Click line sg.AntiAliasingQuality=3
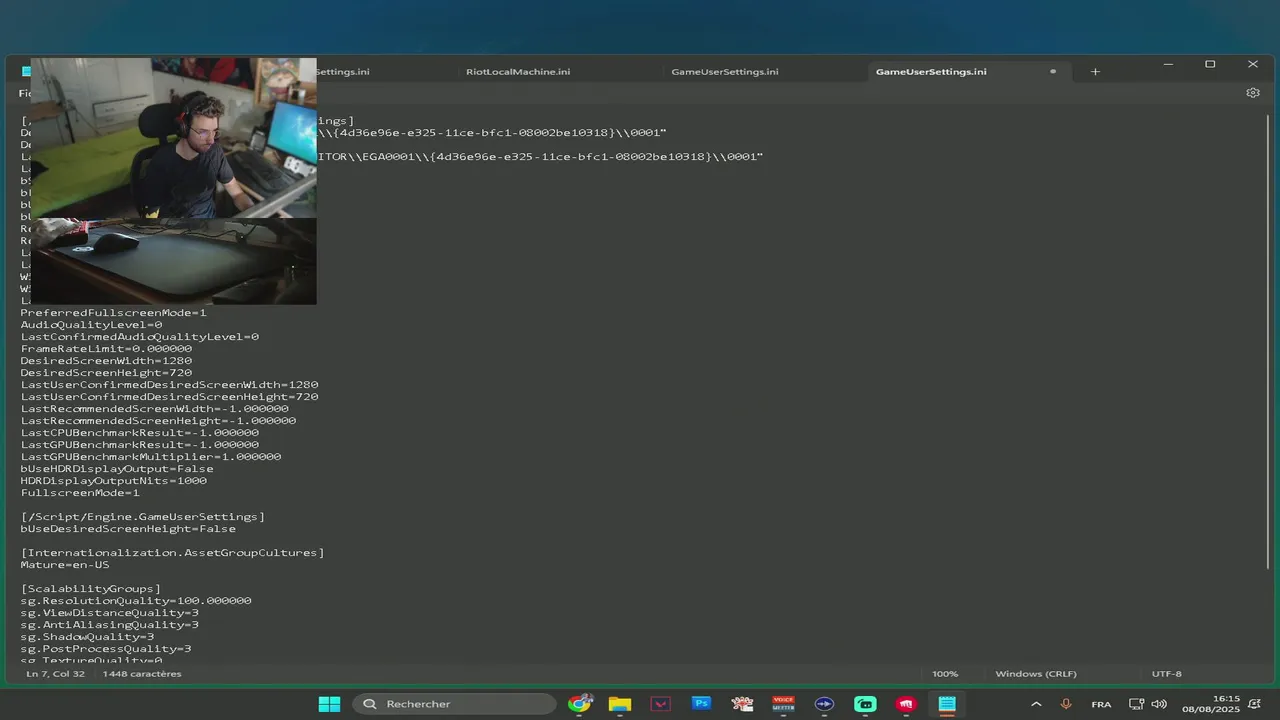Image resolution: width=1280 pixels, height=720 pixels. pos(110,625)
